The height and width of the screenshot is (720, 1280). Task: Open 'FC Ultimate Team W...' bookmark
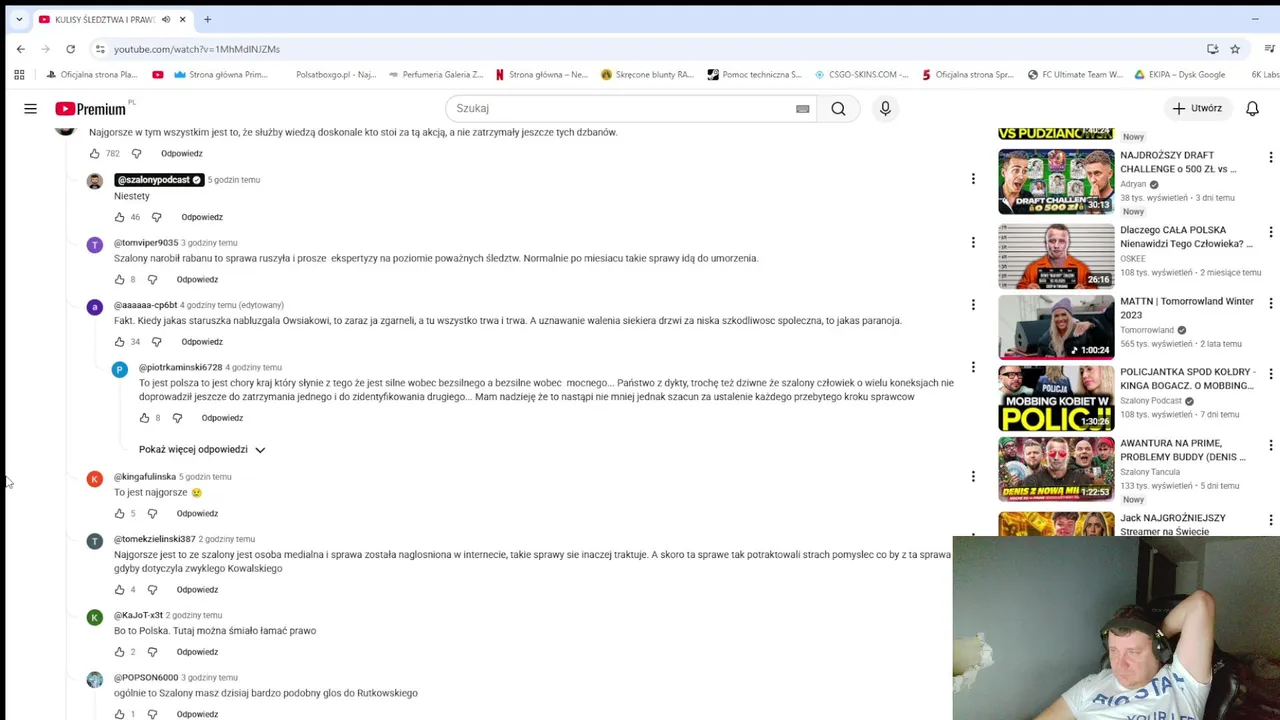point(1075,74)
